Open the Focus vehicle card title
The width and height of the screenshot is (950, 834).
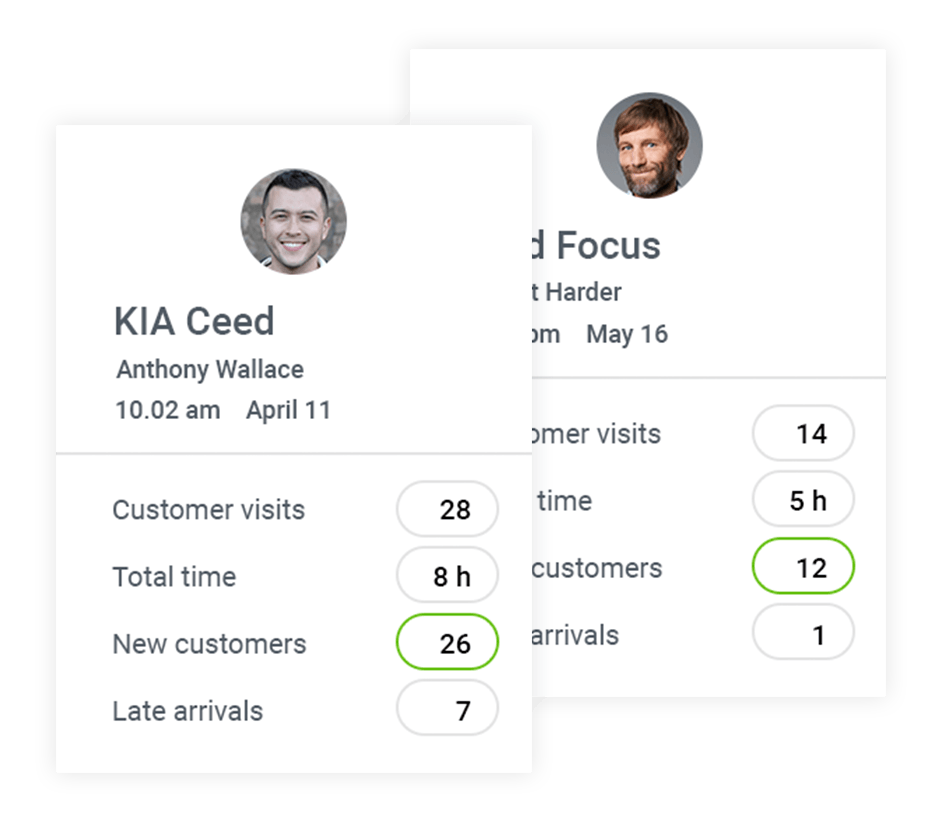tap(596, 245)
